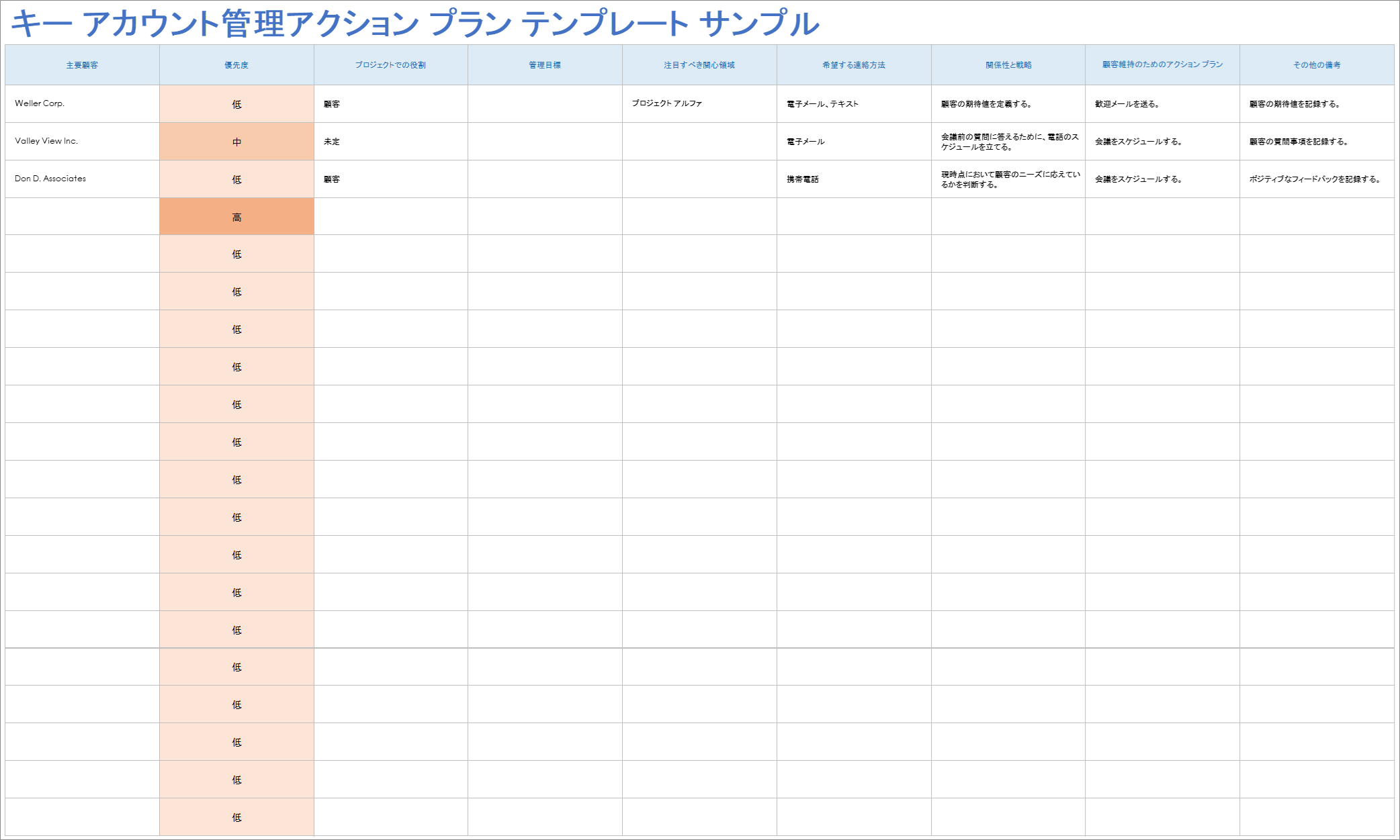Click the 顧客の期待値を定義する。 cell
The height and width of the screenshot is (840, 1400).
click(x=1008, y=103)
